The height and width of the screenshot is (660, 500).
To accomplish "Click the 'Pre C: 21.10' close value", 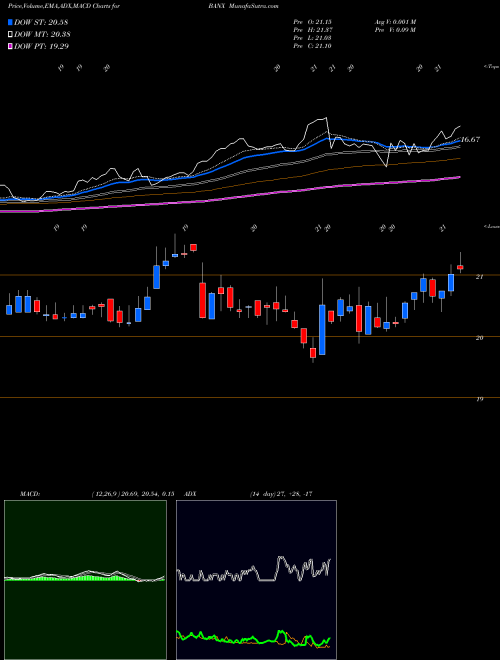I will coord(313,46).
